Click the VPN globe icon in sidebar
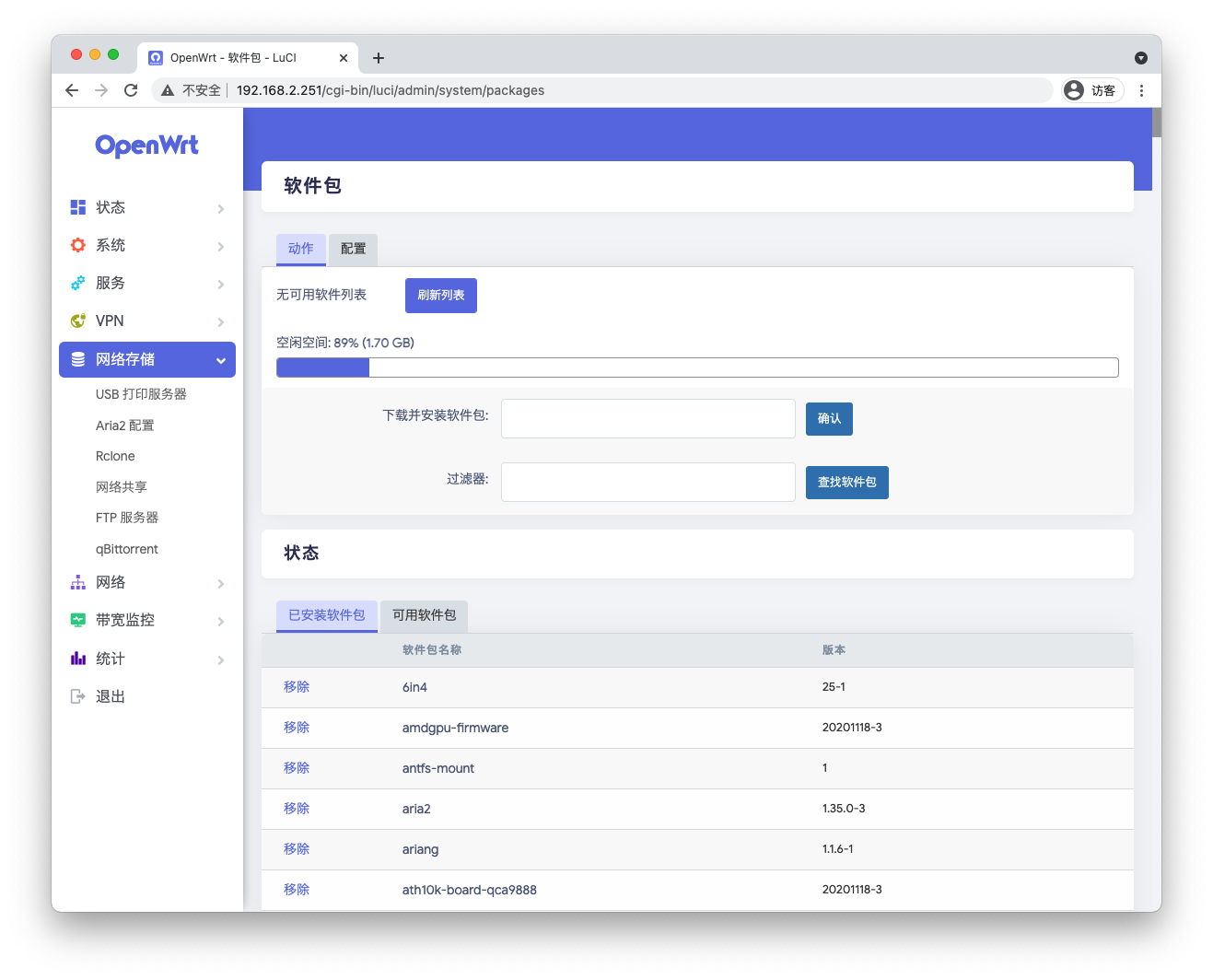Screen dimensions: 1213x980 pyautogui.click(x=78, y=321)
